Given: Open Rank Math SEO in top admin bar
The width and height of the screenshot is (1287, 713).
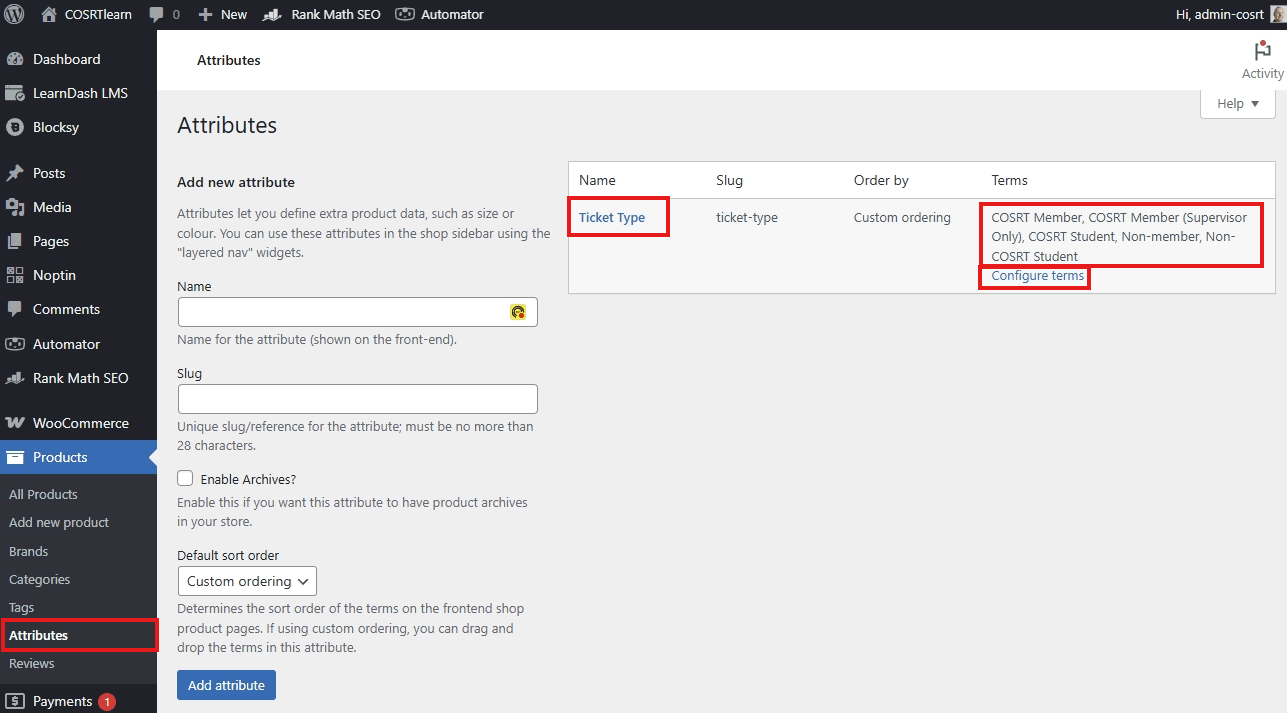Looking at the screenshot, I should tap(322, 14).
